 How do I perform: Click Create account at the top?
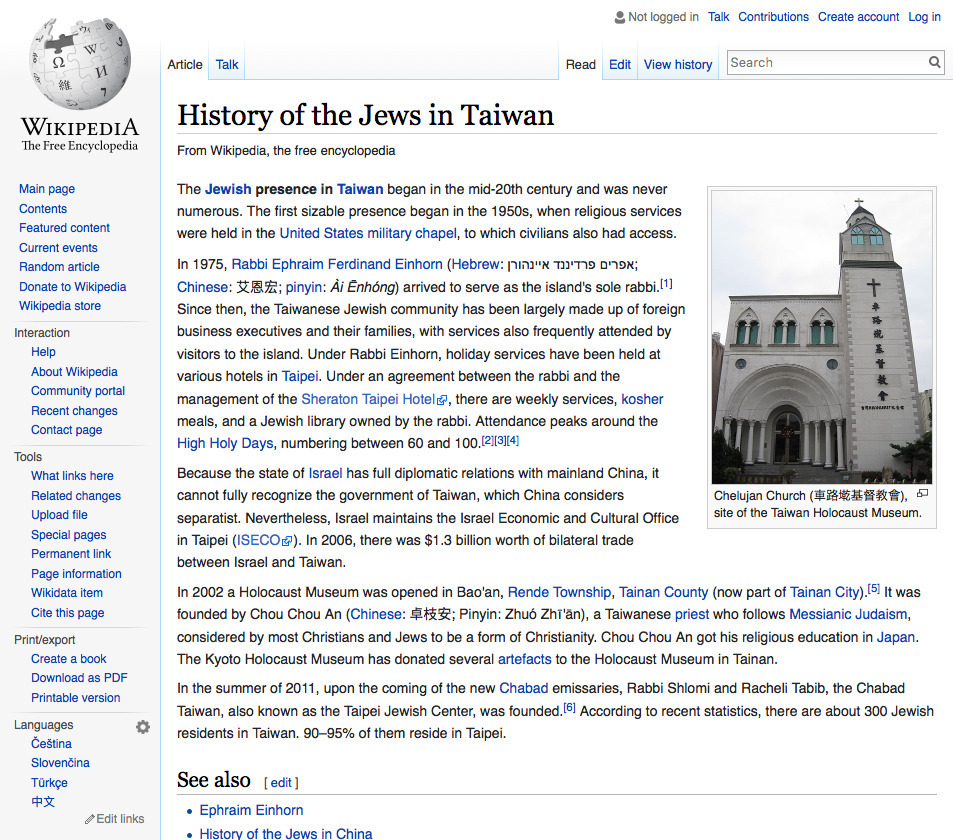(858, 16)
